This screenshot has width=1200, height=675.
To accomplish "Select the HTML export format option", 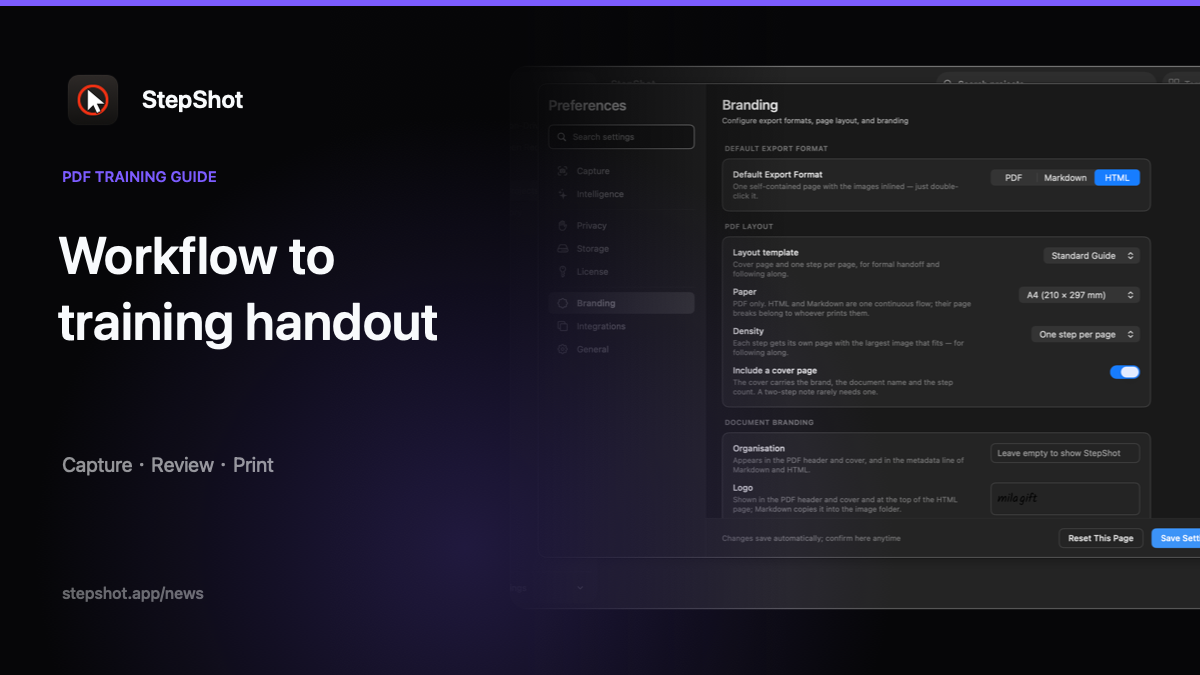I will click(1117, 178).
